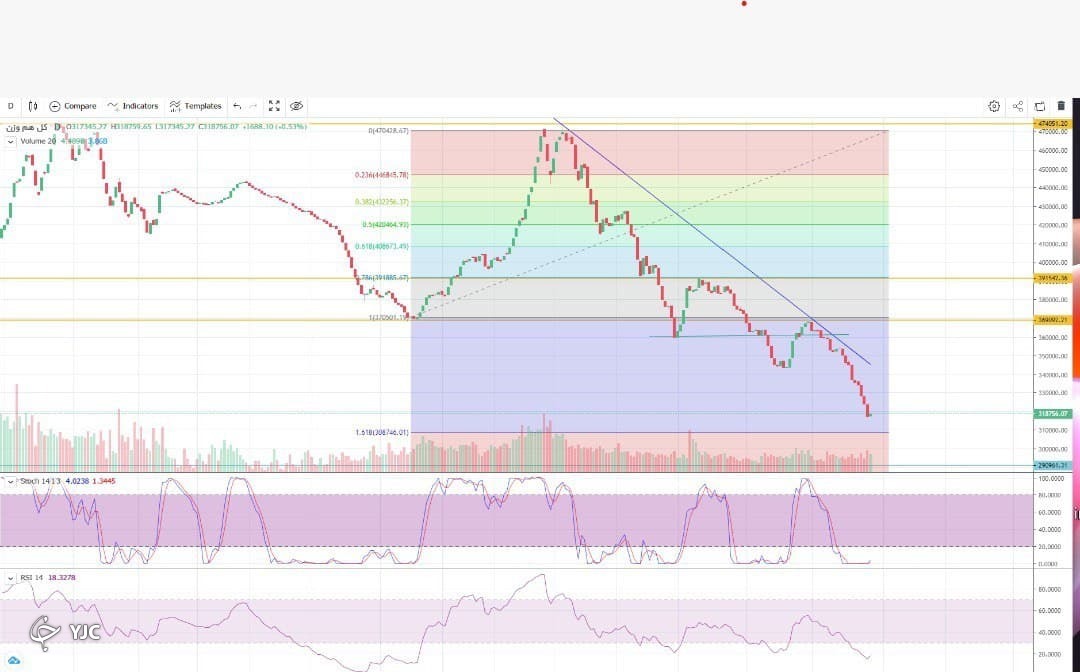Open the Indicators dialog

(x=133, y=106)
